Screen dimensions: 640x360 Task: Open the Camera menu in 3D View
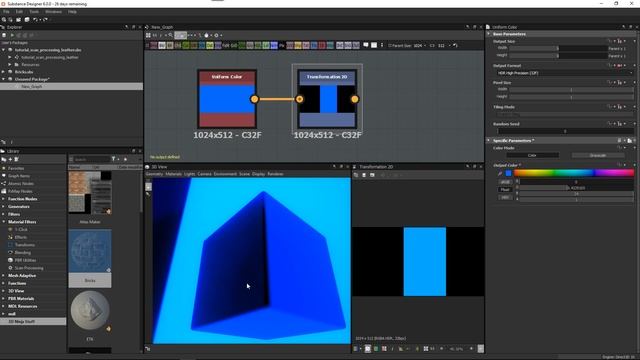(204, 174)
